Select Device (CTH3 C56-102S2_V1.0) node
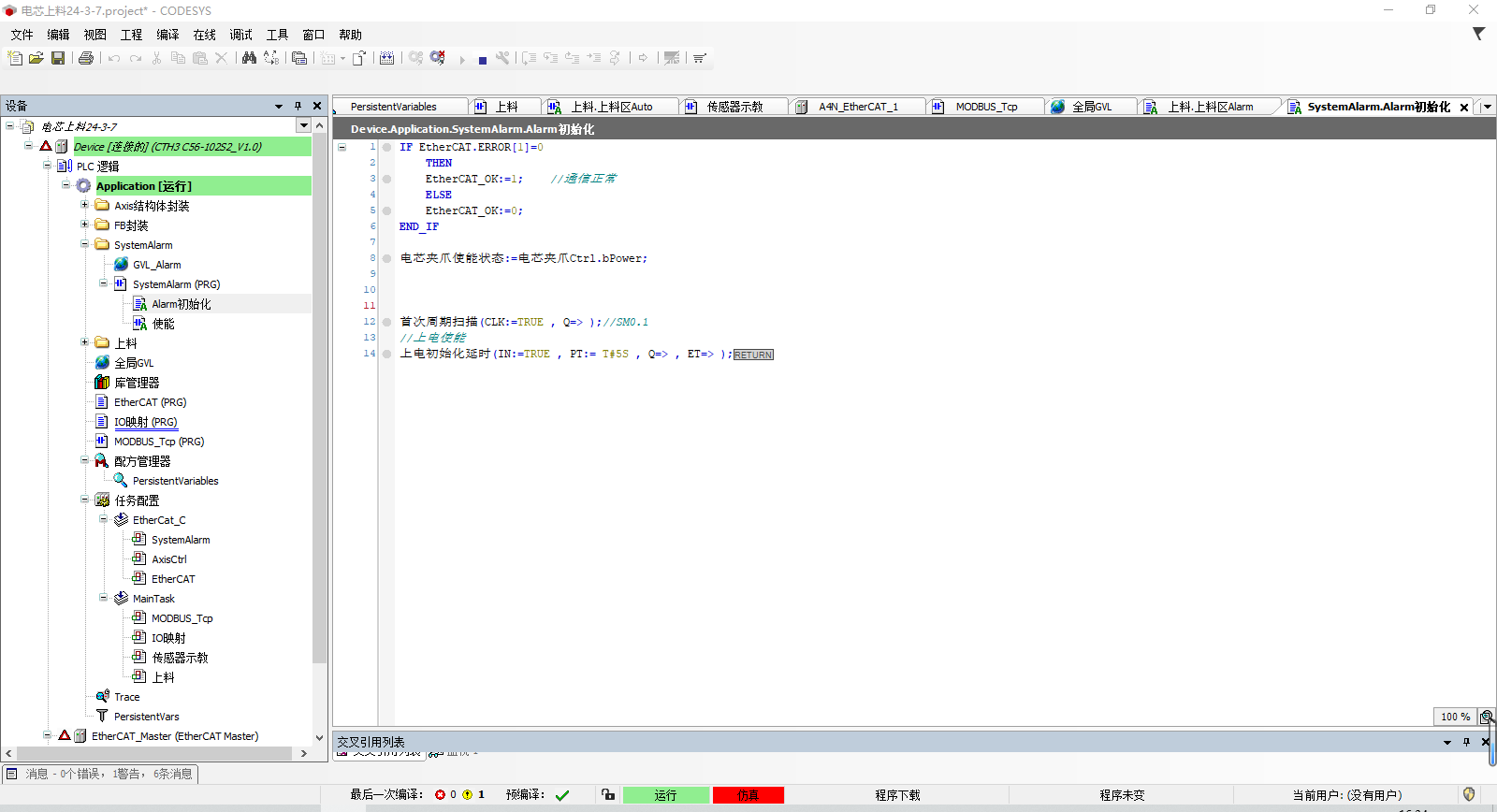 pos(167,146)
